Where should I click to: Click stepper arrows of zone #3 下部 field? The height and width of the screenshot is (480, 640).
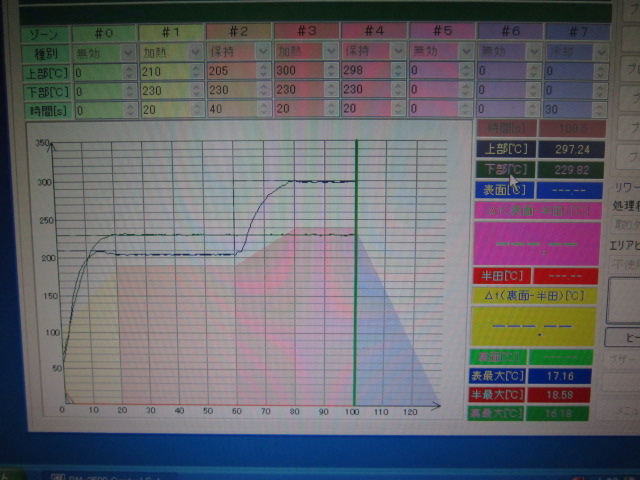click(x=330, y=89)
